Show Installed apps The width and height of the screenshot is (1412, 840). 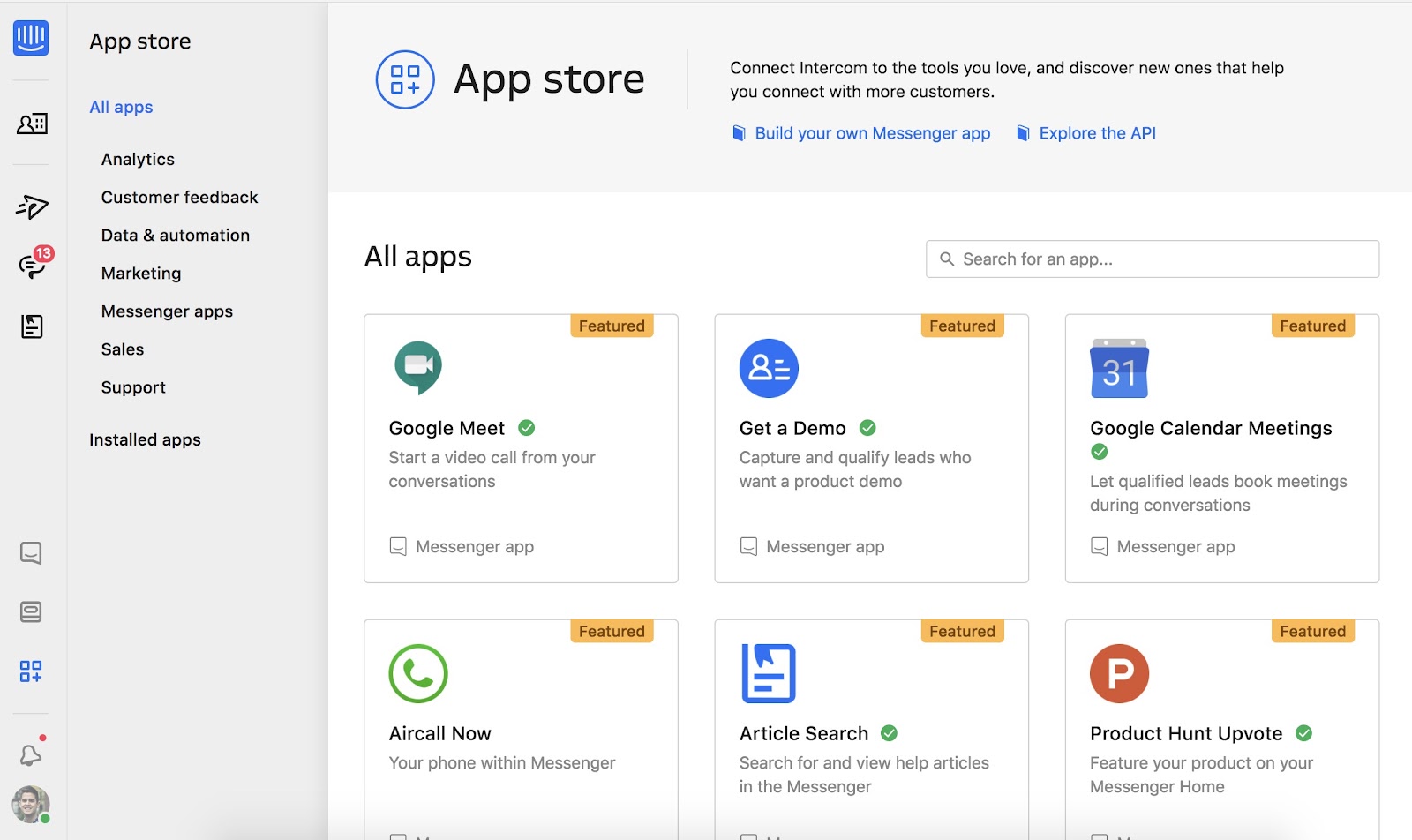[145, 439]
